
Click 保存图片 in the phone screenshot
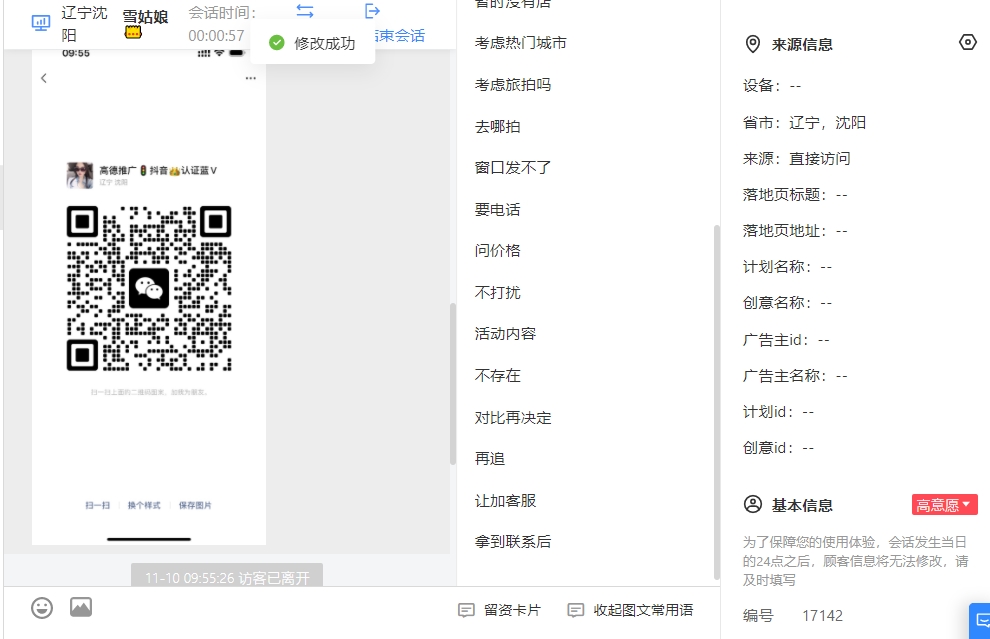[195, 505]
